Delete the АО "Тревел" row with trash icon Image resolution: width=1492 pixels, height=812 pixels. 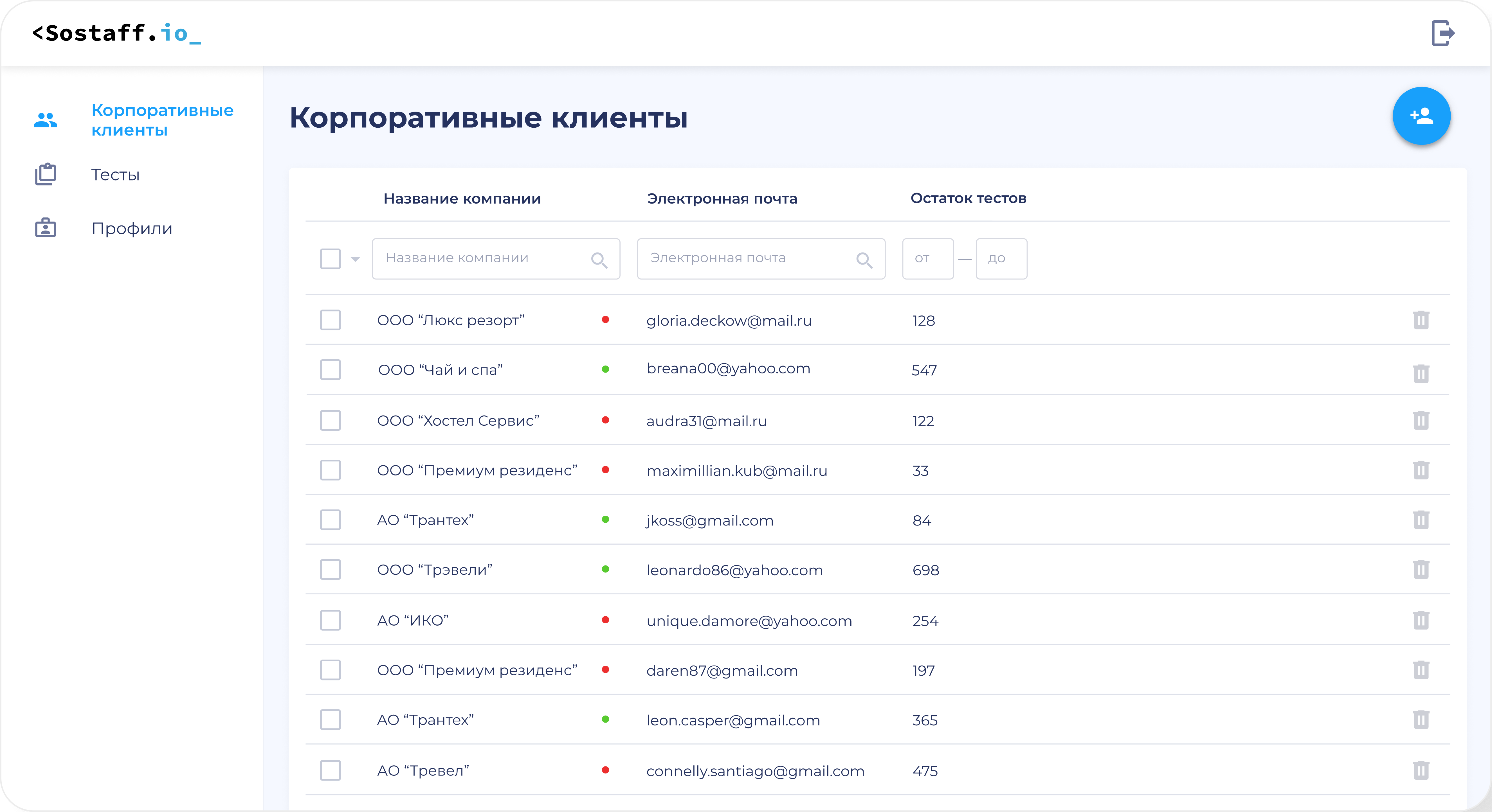pos(1421,770)
